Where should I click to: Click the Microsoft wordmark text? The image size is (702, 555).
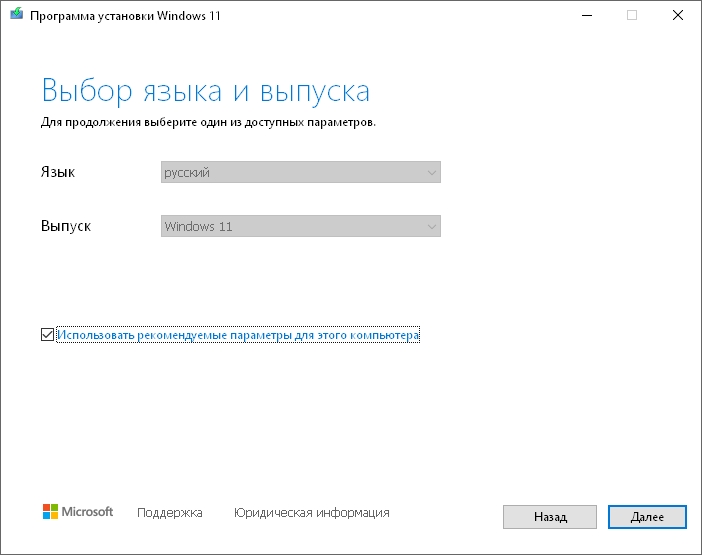(x=88, y=512)
